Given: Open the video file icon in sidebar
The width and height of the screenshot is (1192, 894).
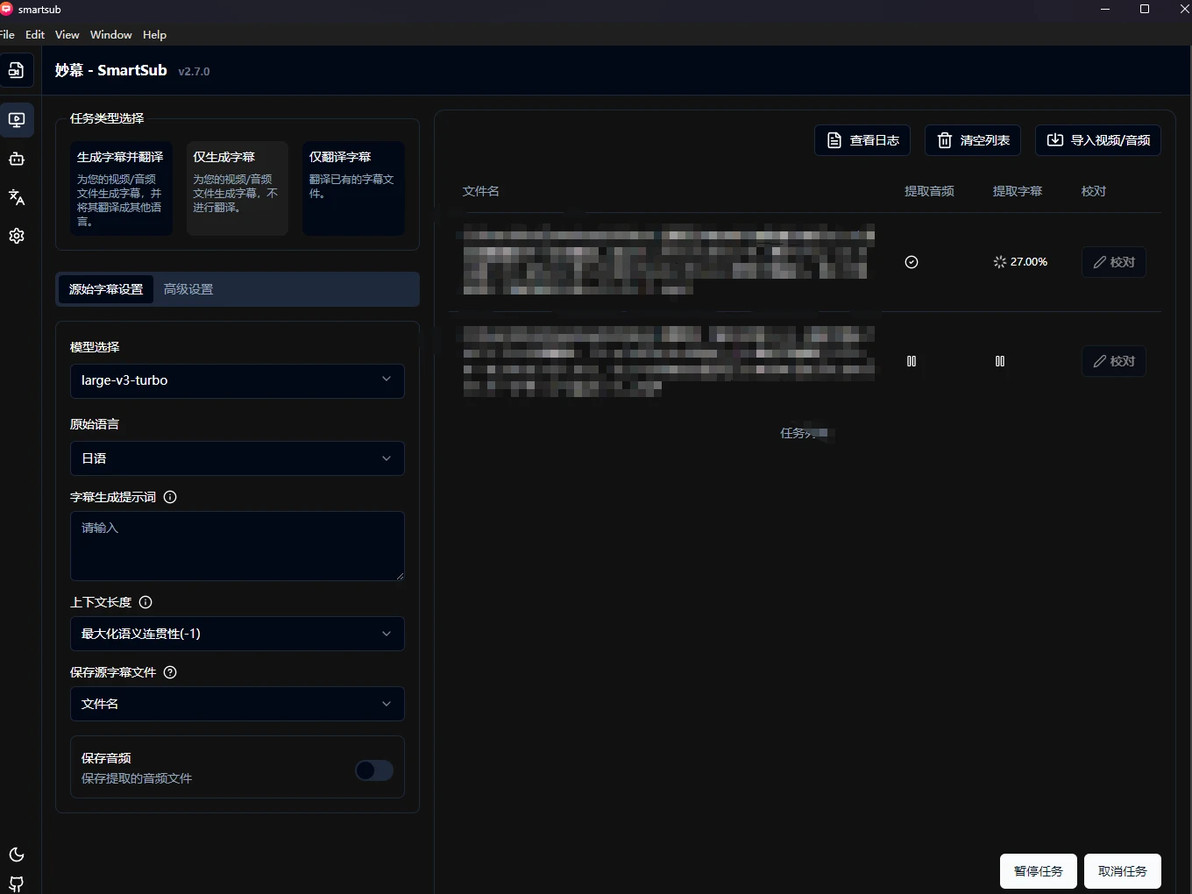Looking at the screenshot, I should pos(16,70).
